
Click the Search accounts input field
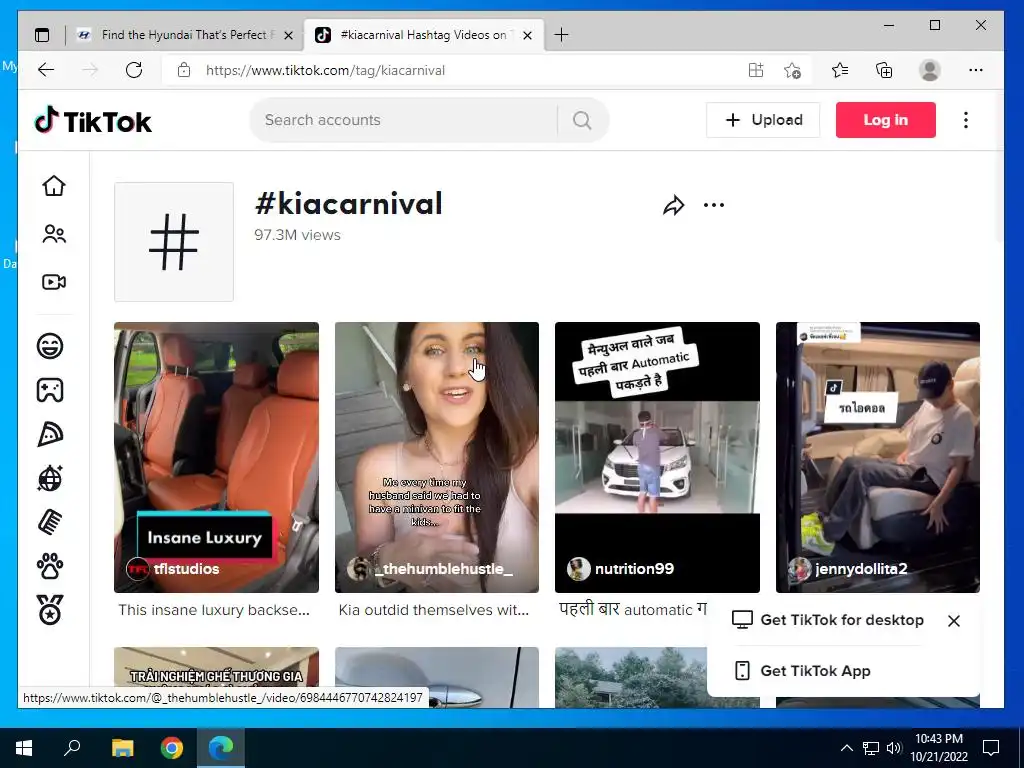(405, 120)
